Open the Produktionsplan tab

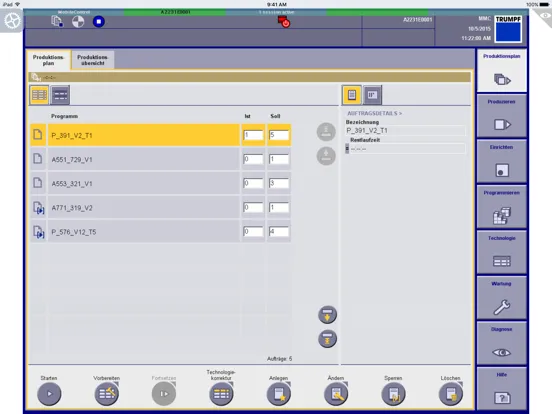tap(49, 60)
